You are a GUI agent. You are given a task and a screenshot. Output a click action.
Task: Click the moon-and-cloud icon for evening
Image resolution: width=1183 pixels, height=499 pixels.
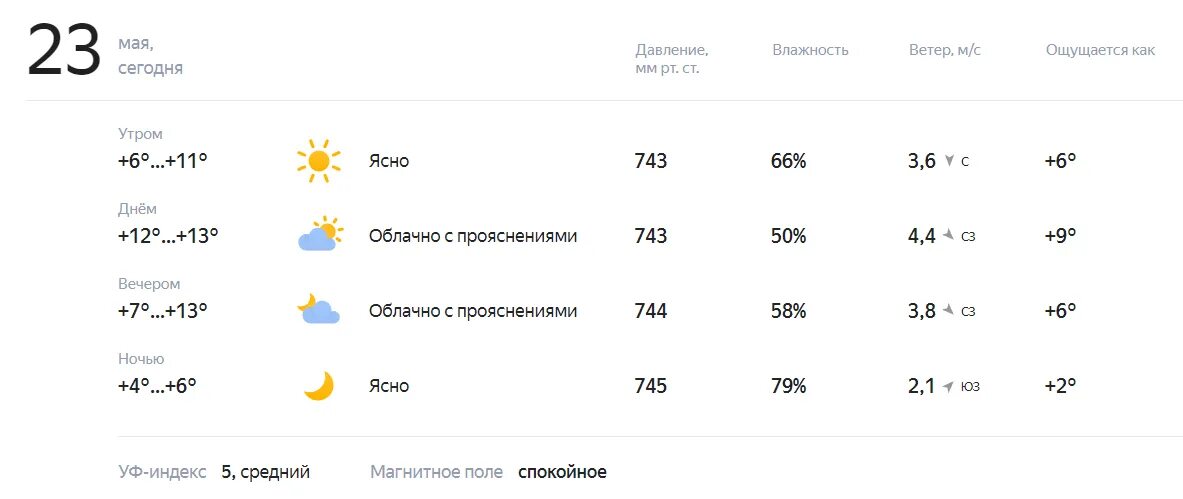pyautogui.click(x=318, y=309)
